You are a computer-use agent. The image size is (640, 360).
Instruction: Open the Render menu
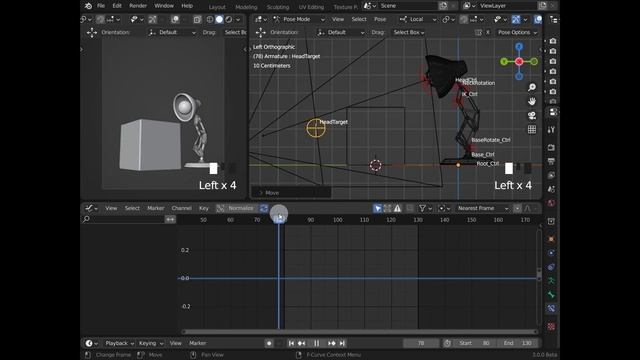[138, 6]
